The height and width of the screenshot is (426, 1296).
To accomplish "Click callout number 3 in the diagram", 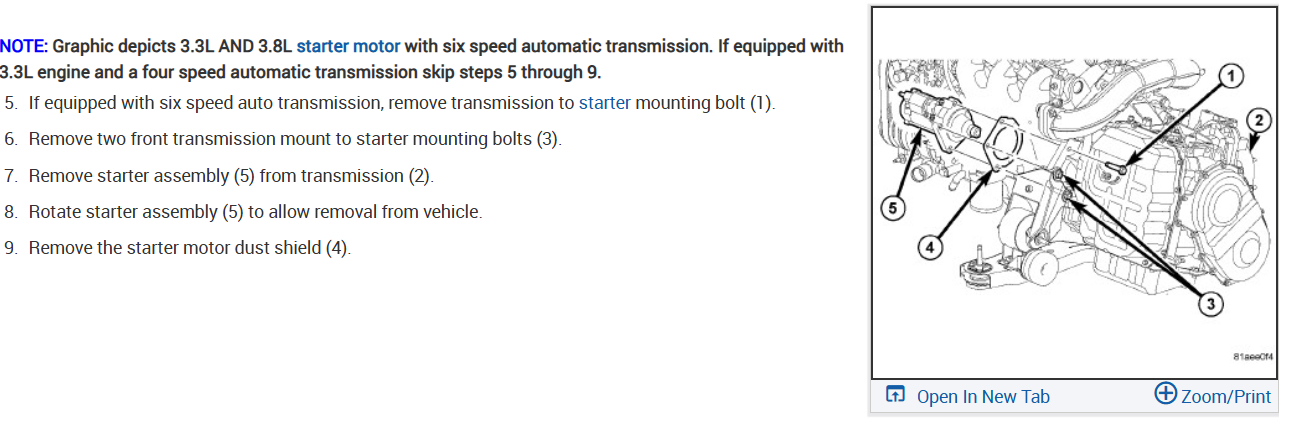I will click(x=1211, y=306).
